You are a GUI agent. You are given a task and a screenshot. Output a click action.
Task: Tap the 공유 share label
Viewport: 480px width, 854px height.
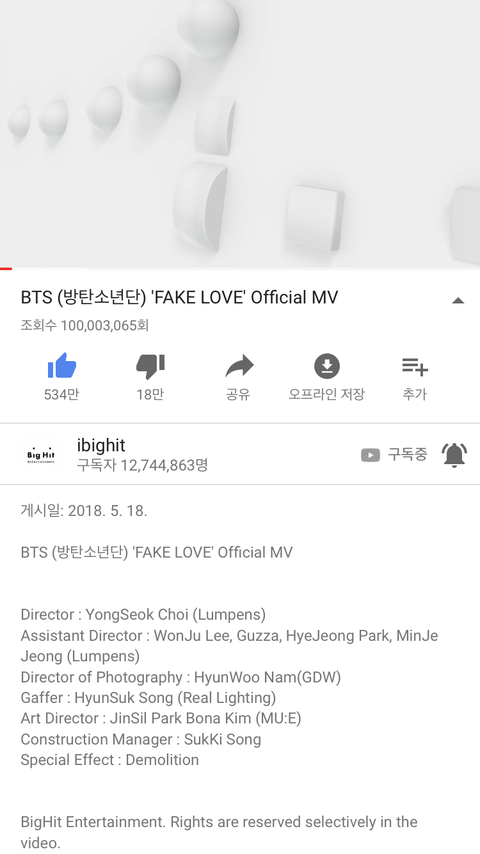pyautogui.click(x=238, y=394)
